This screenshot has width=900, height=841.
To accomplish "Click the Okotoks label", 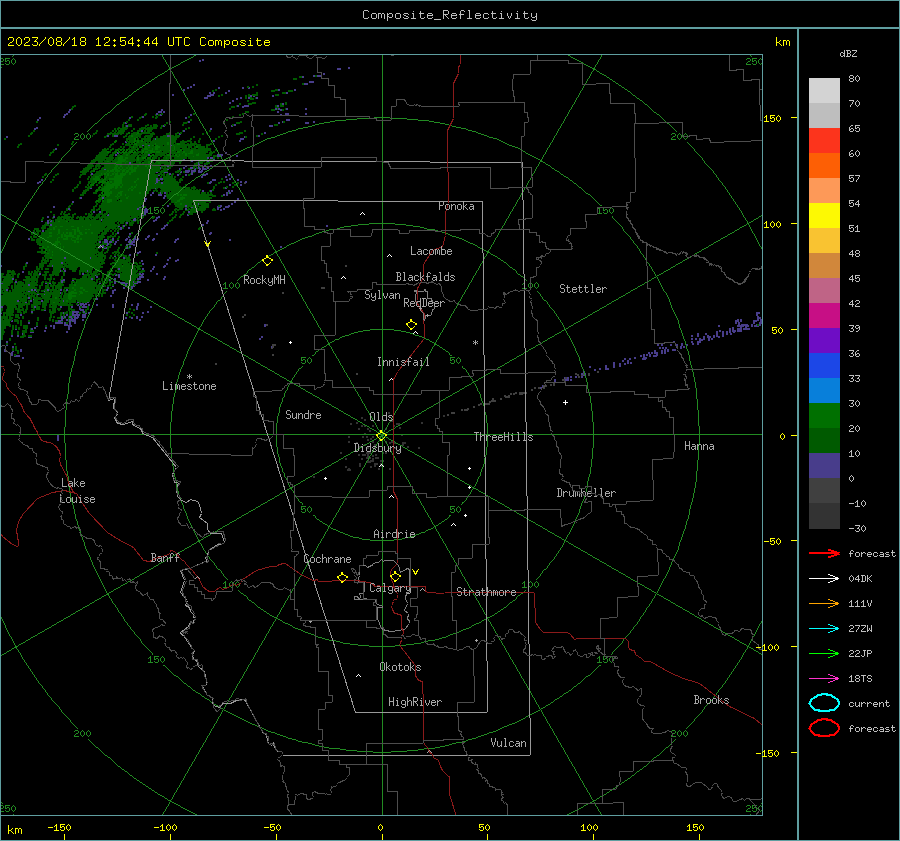I will (400, 667).
